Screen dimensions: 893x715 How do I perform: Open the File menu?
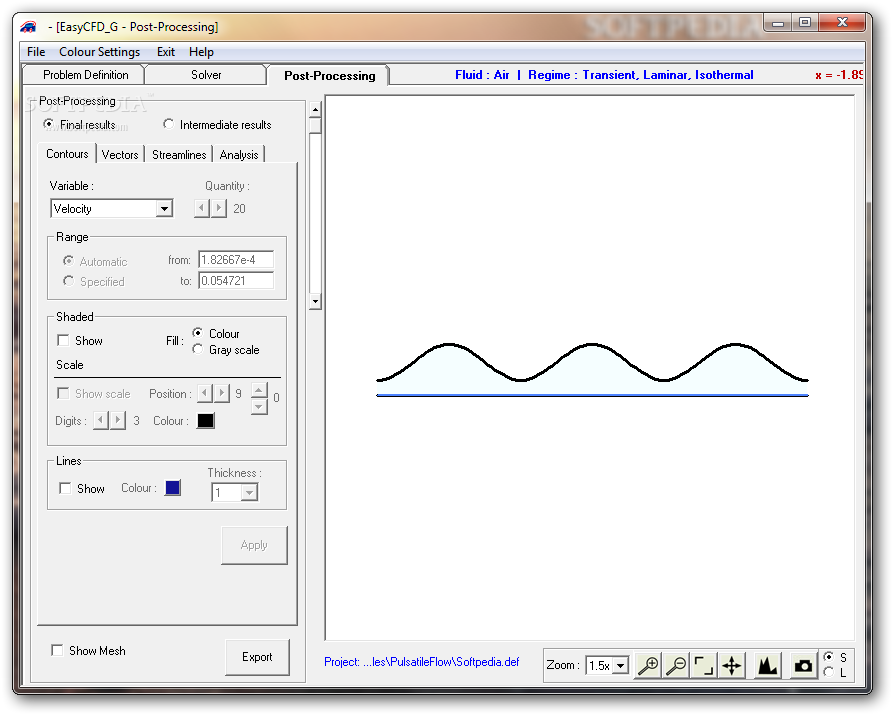(x=36, y=52)
